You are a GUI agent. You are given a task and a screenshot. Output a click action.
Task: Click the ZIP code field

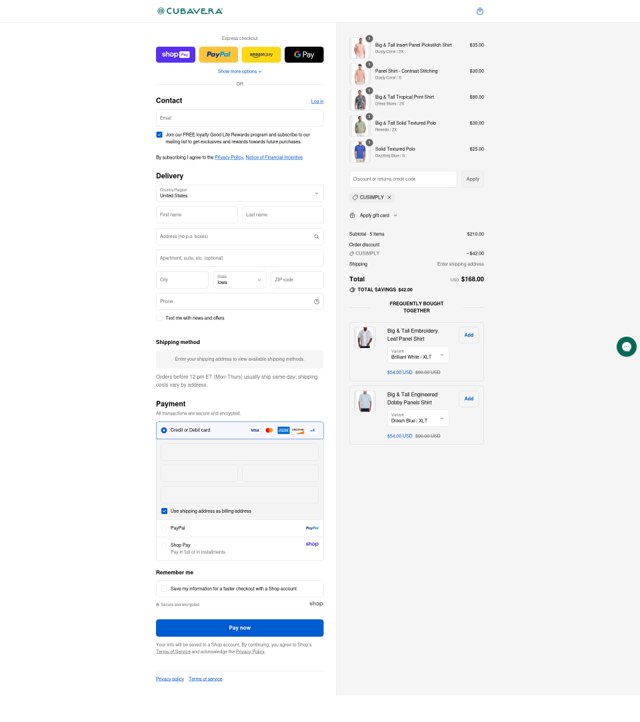(297, 280)
